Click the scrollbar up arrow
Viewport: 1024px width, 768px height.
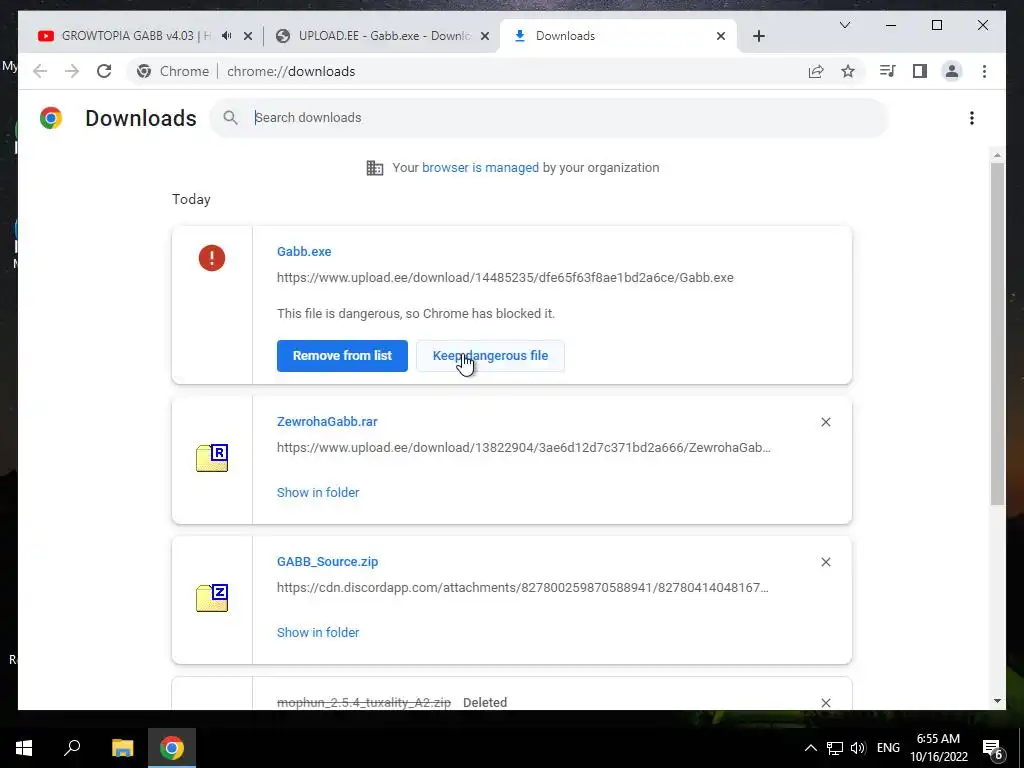tap(997, 155)
